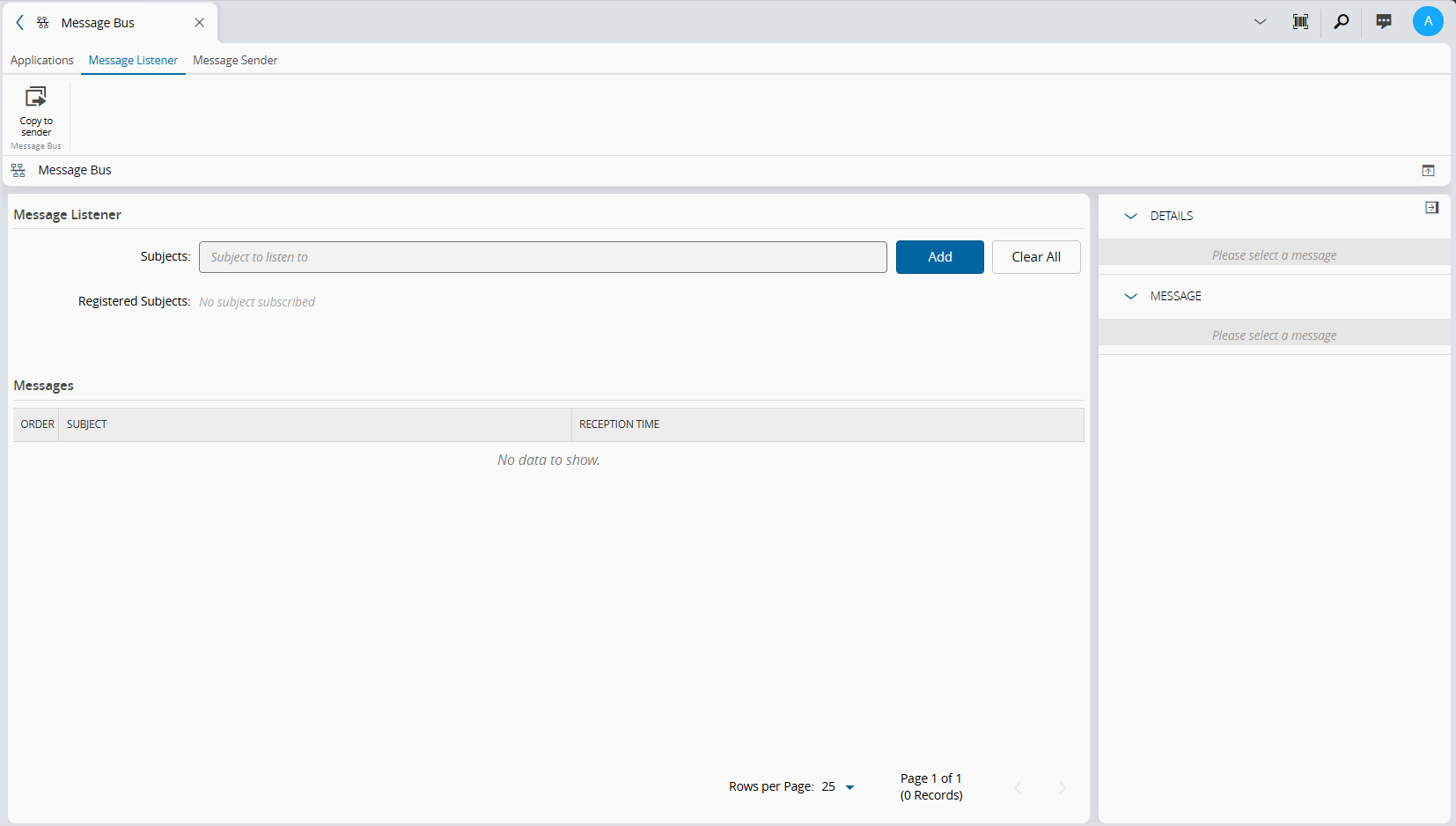Collapse the ribbon using the top-right icon
Screen dimensions: 1456x826
(x=1428, y=171)
